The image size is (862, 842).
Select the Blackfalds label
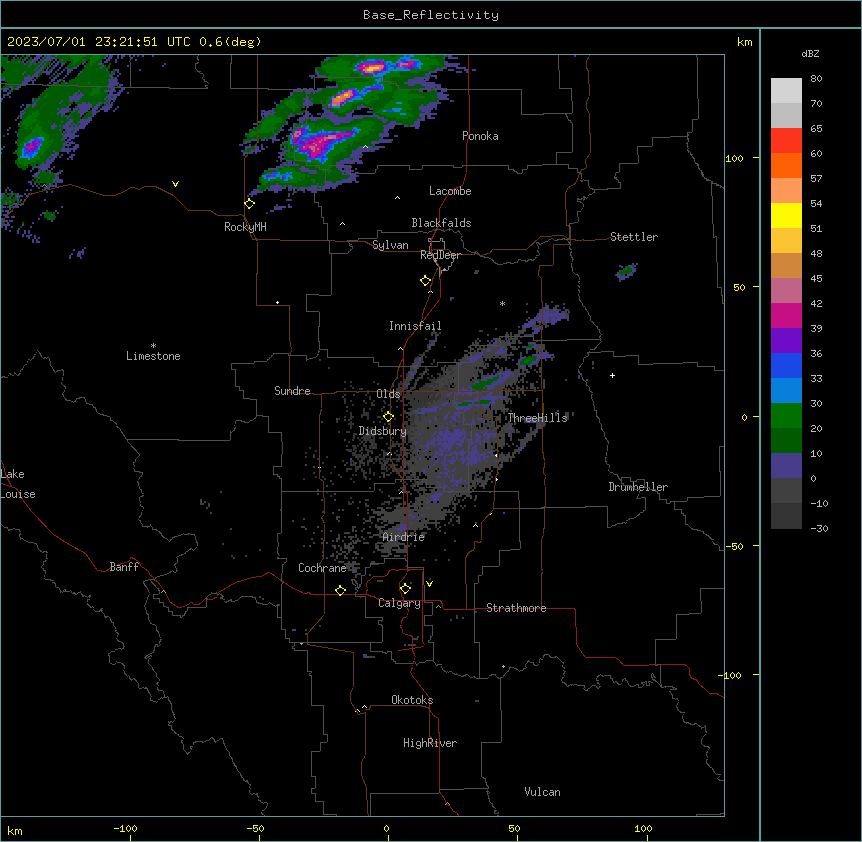pos(441,223)
